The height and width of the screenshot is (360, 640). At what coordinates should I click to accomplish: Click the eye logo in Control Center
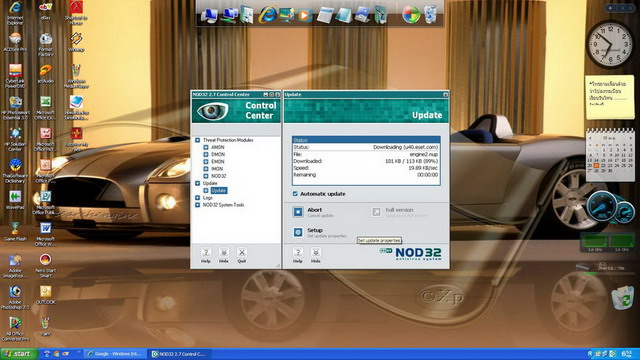click(x=212, y=111)
